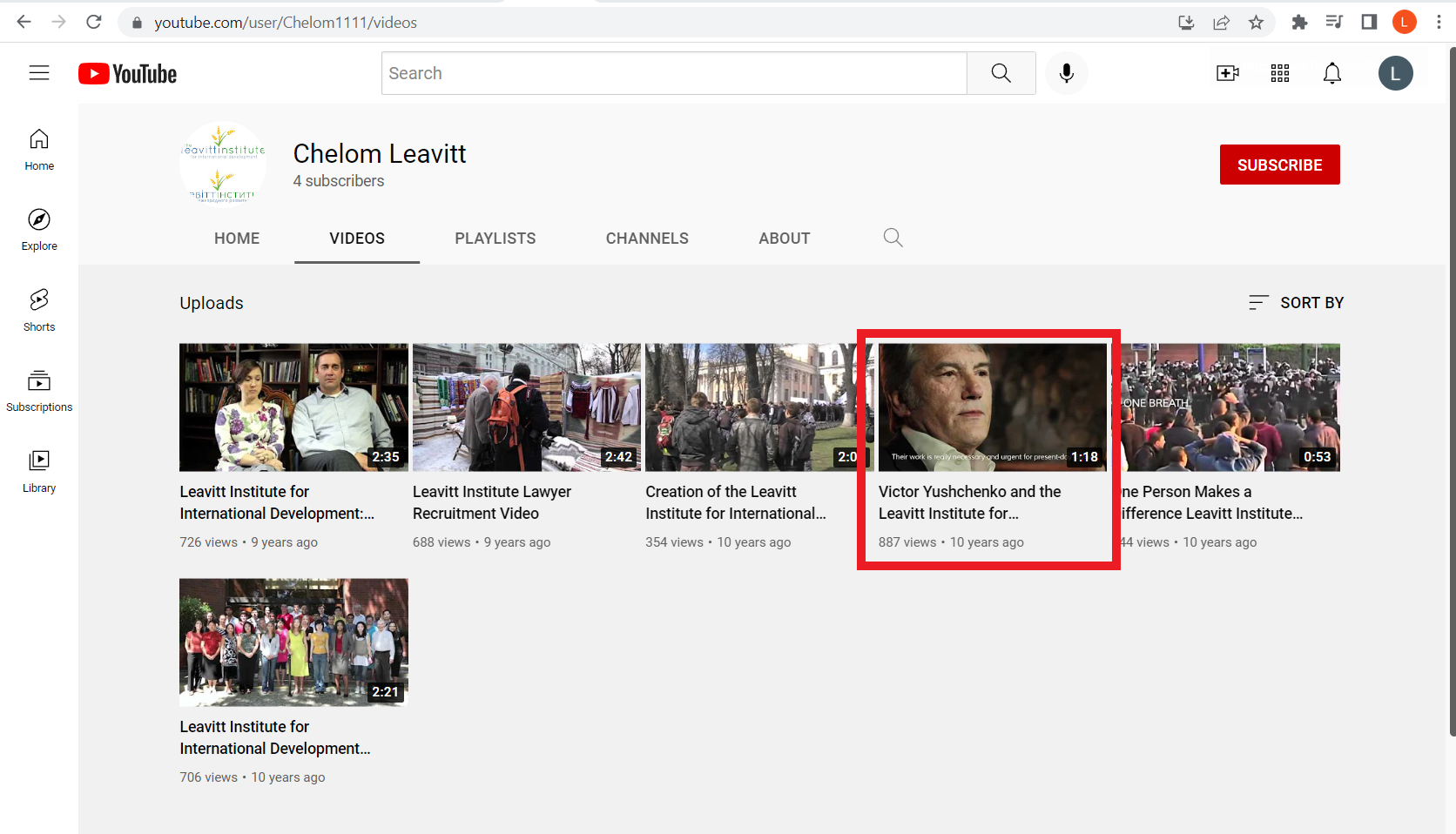Image resolution: width=1456 pixels, height=834 pixels.
Task: Click the browser forward arrow
Action: (58, 22)
